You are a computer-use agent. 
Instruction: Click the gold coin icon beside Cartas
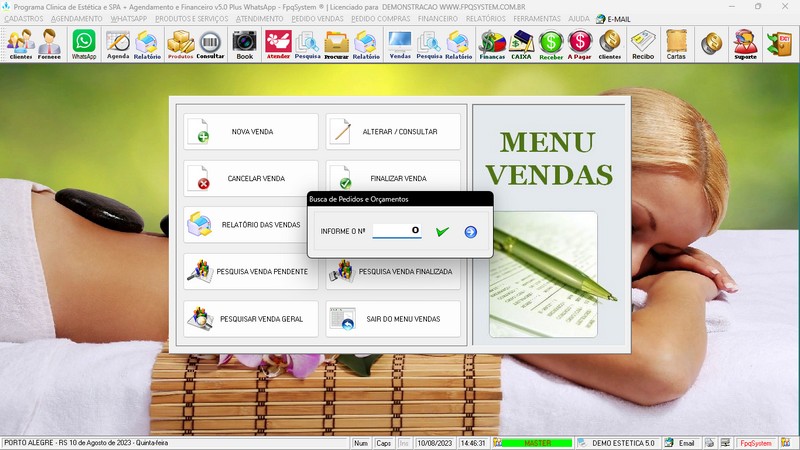pyautogui.click(x=711, y=44)
